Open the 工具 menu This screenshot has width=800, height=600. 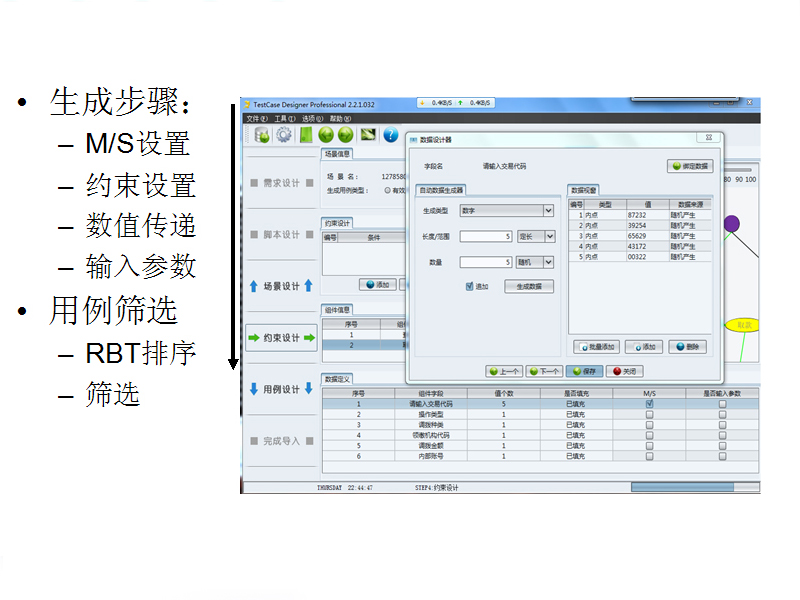tap(284, 118)
